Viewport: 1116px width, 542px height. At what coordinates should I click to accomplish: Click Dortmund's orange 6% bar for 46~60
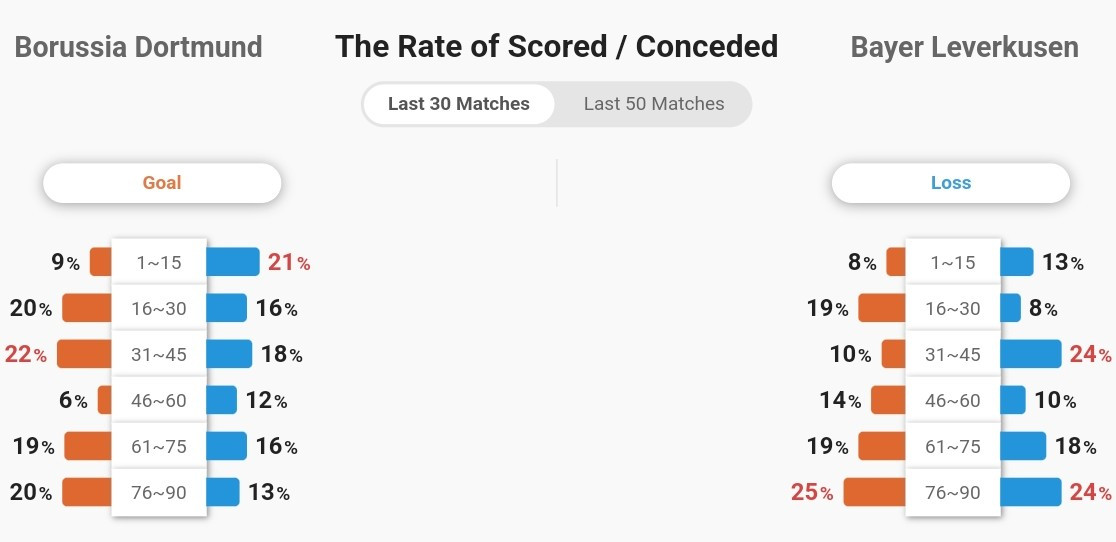click(x=105, y=400)
